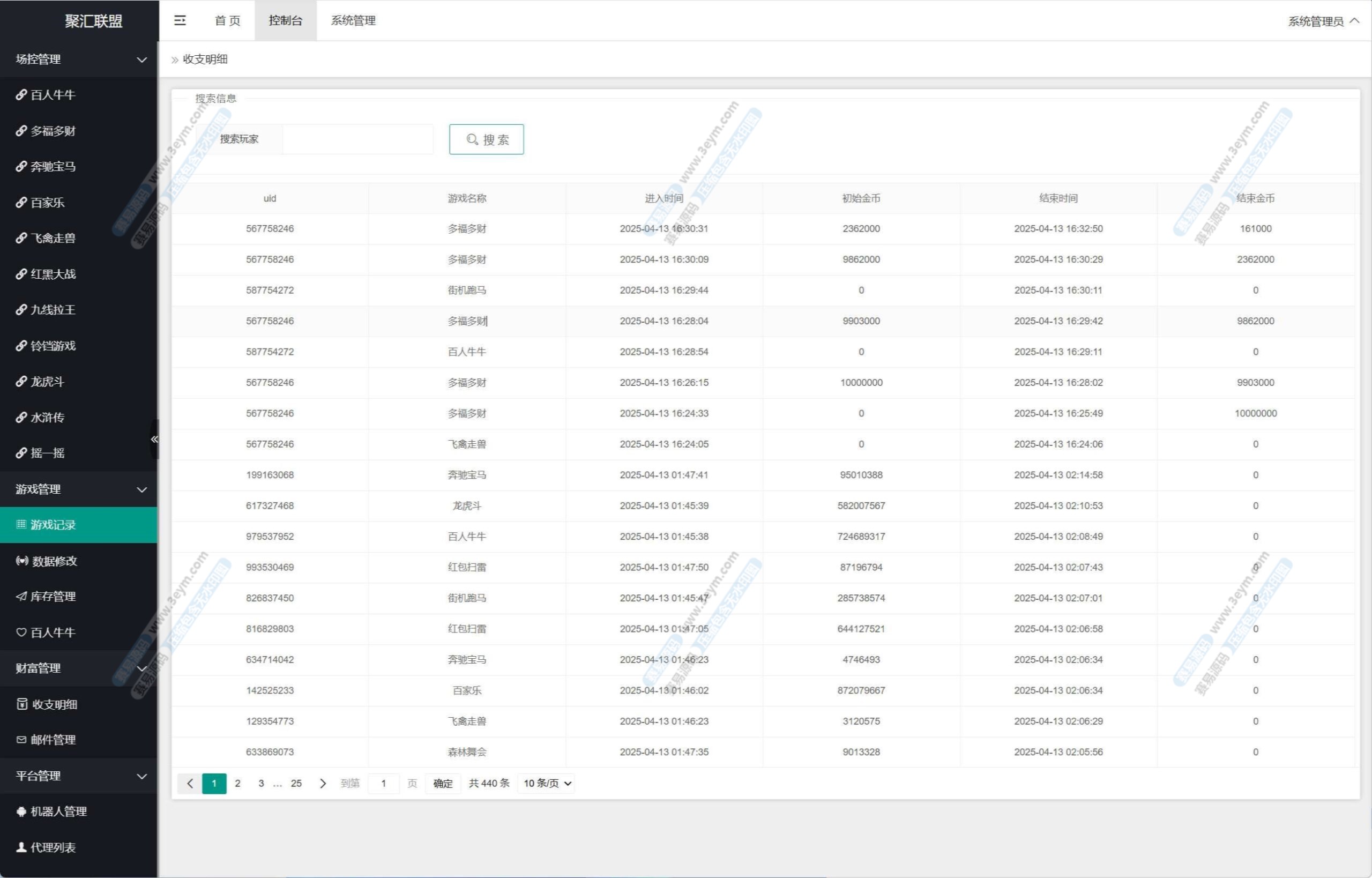Click the 确定 page jump button
1372x878 pixels.
pyautogui.click(x=443, y=783)
